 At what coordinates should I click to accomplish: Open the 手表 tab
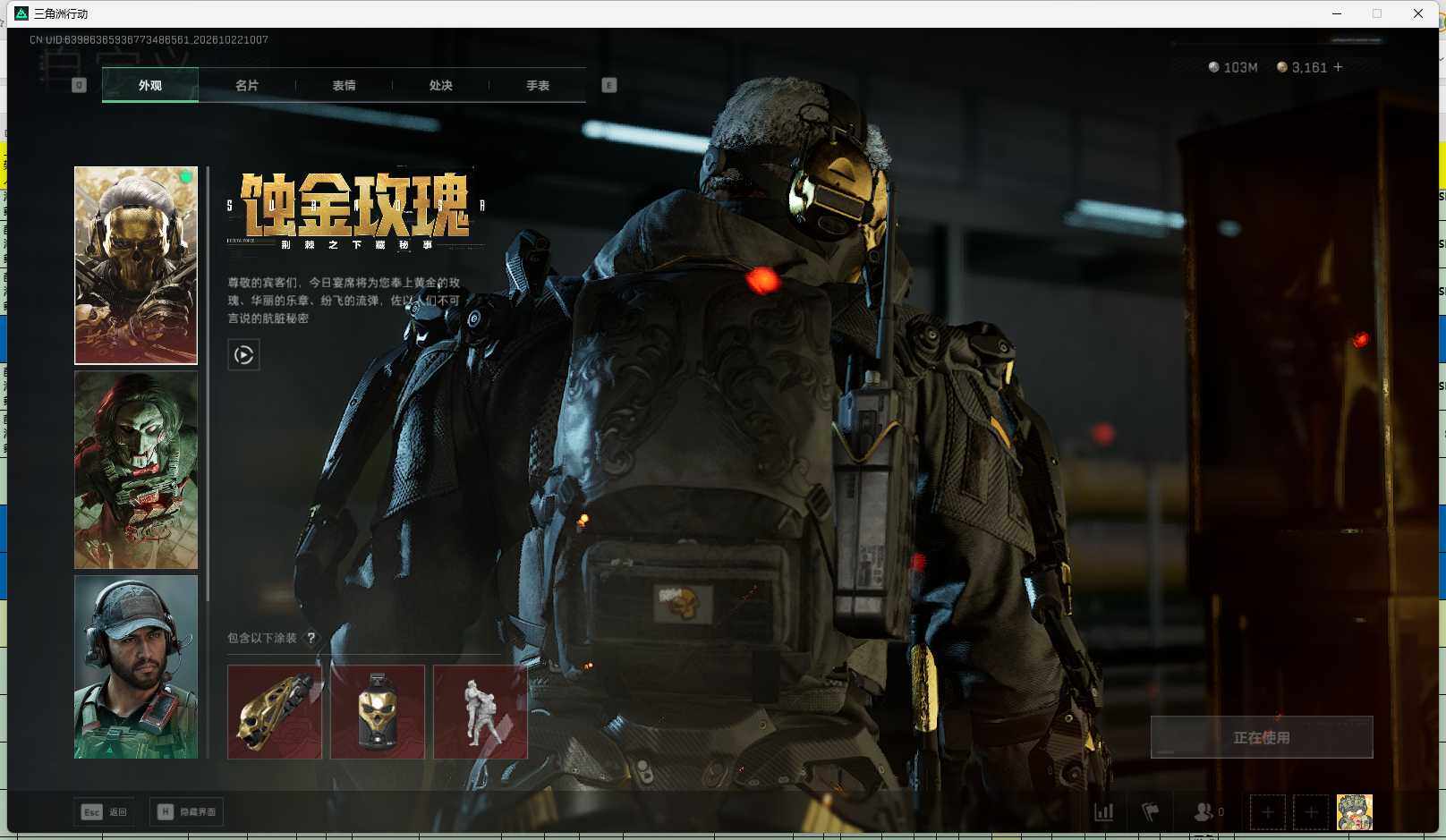(x=538, y=85)
